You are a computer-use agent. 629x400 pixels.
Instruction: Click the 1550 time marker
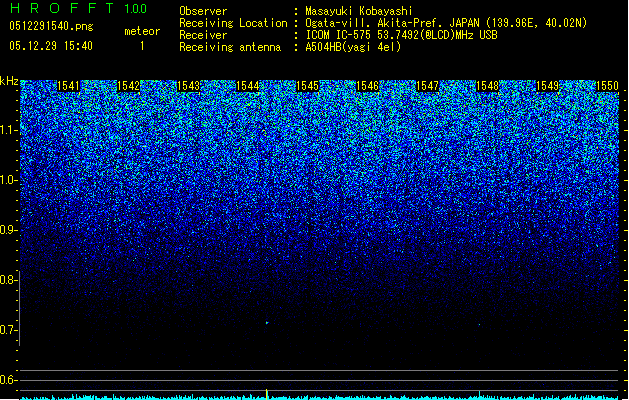click(x=607, y=86)
